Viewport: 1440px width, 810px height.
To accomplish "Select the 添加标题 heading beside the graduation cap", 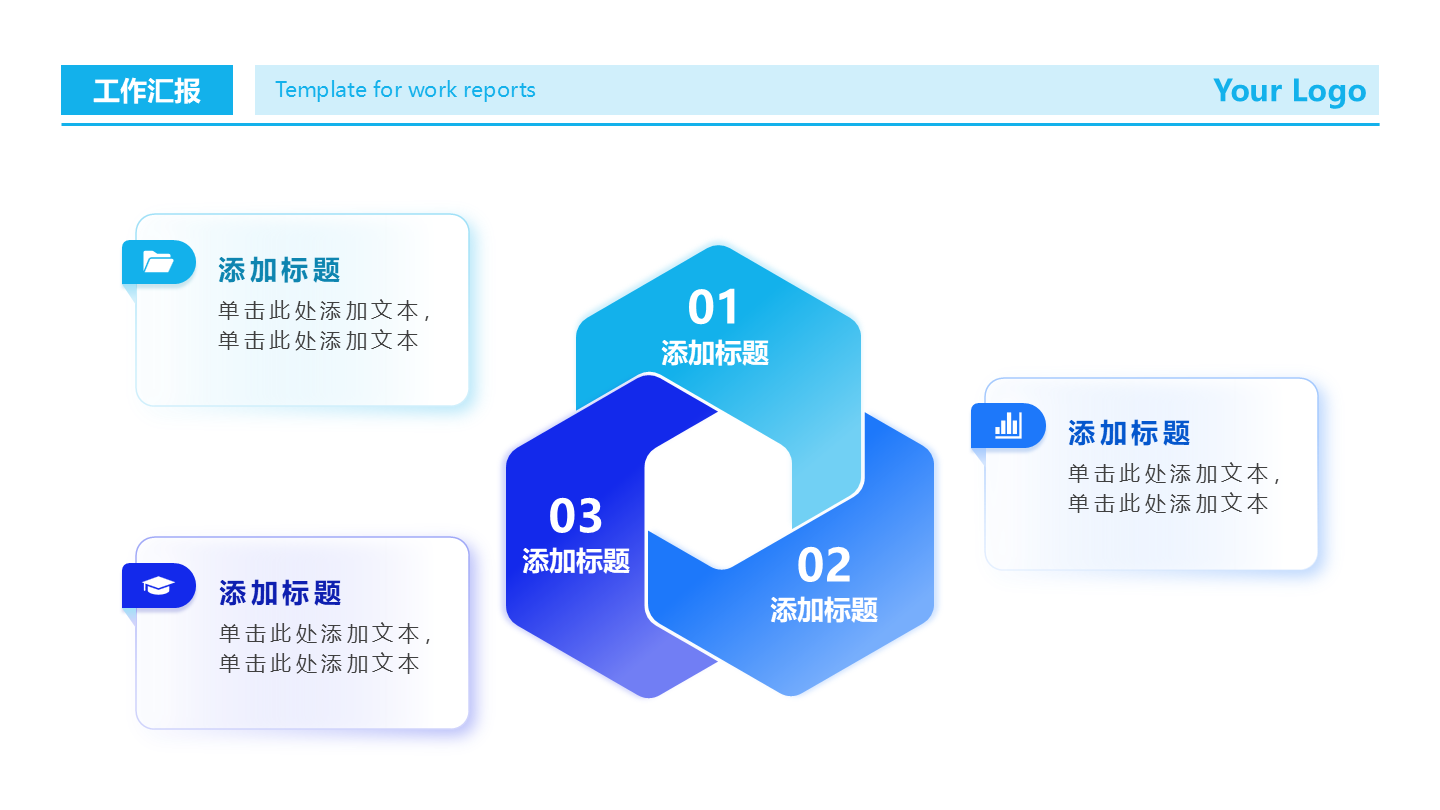I will click(280, 593).
